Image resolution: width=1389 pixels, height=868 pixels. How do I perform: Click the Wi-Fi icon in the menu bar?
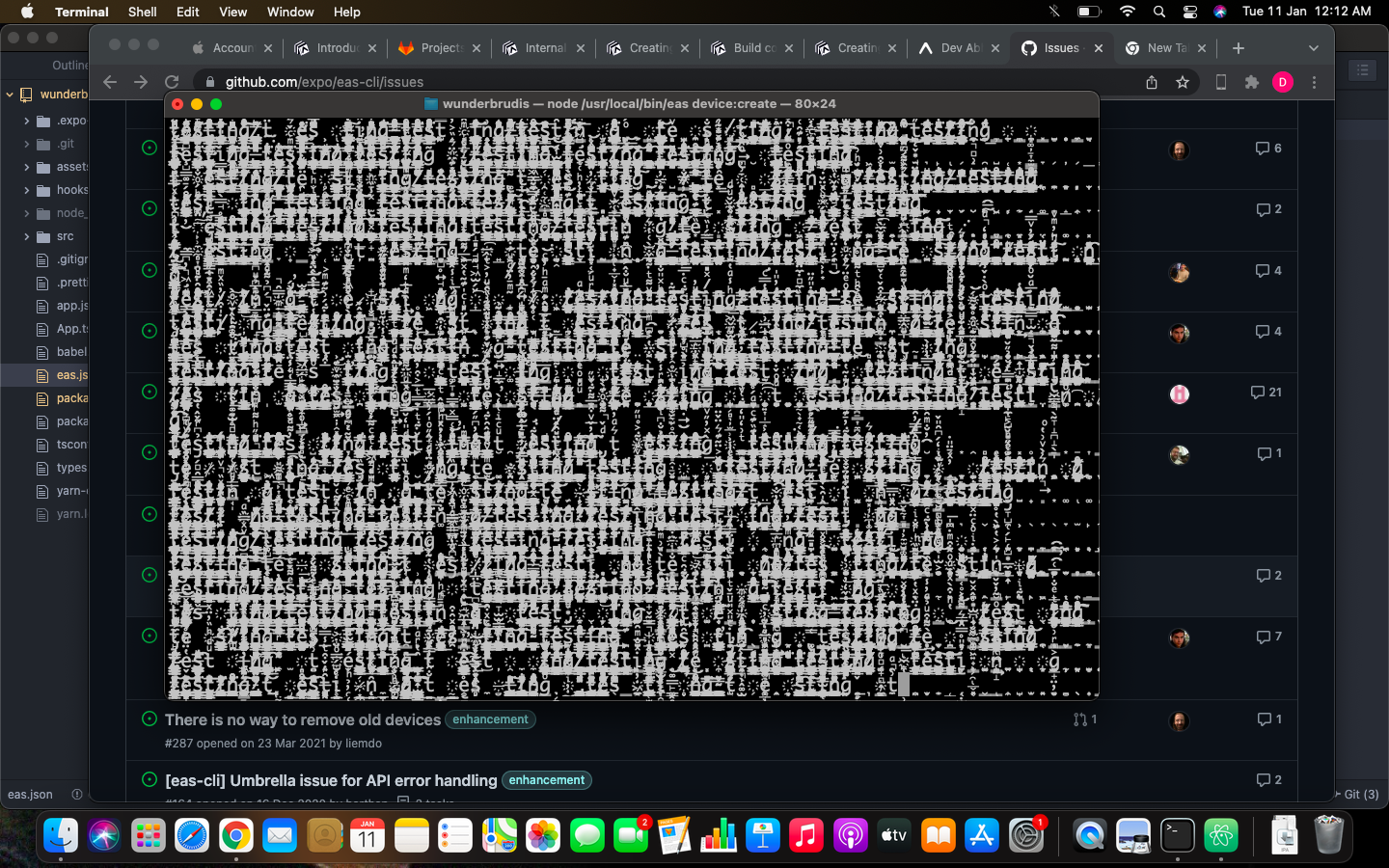pos(1127,13)
